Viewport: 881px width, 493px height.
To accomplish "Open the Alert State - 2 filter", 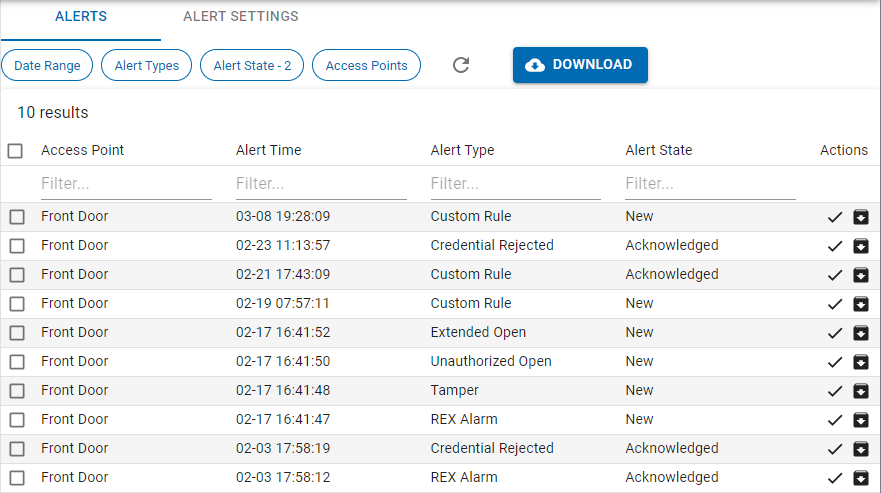I will [x=252, y=66].
